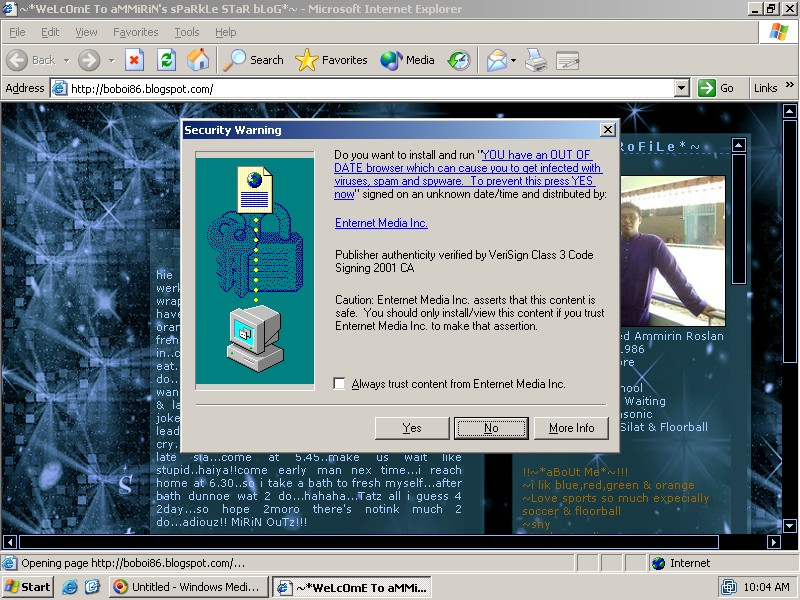Open the Mail button dropdown arrow

click(x=513, y=60)
